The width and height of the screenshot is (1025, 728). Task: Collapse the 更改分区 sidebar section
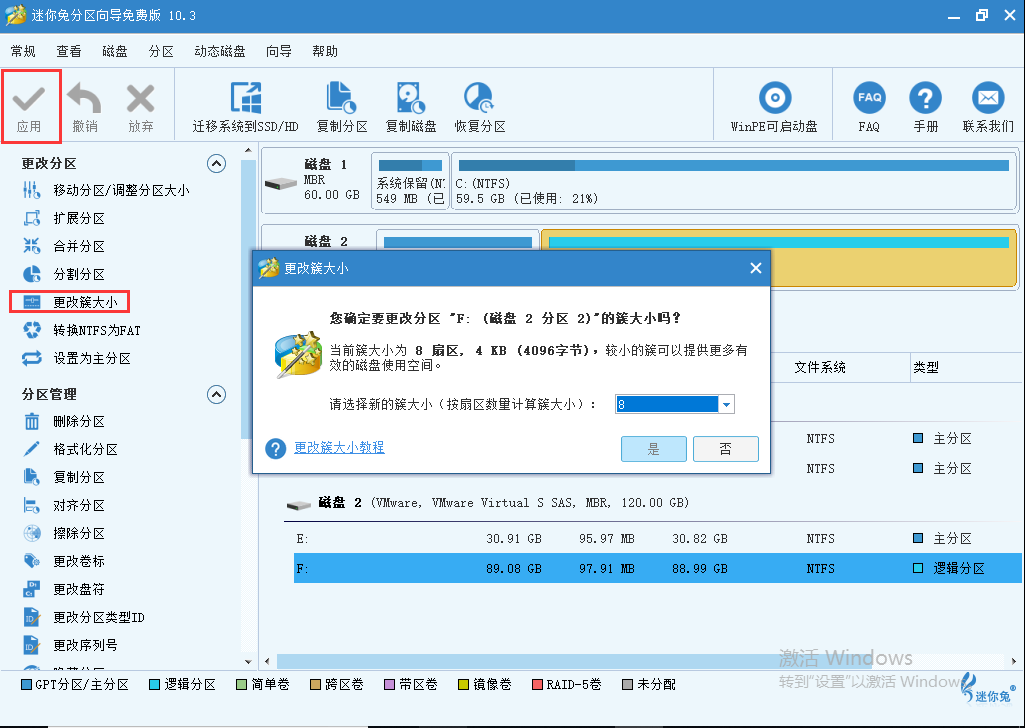tap(216, 163)
